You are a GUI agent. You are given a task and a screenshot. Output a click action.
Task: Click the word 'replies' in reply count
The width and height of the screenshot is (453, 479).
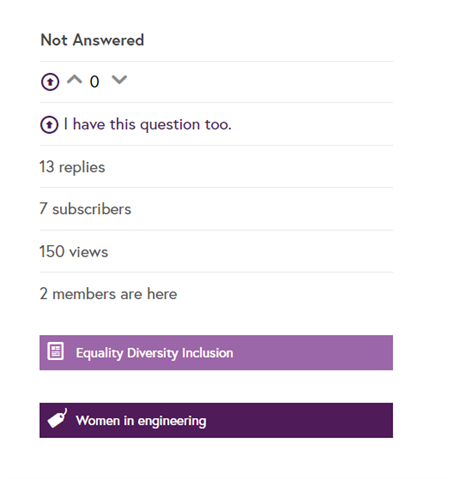coord(82,168)
